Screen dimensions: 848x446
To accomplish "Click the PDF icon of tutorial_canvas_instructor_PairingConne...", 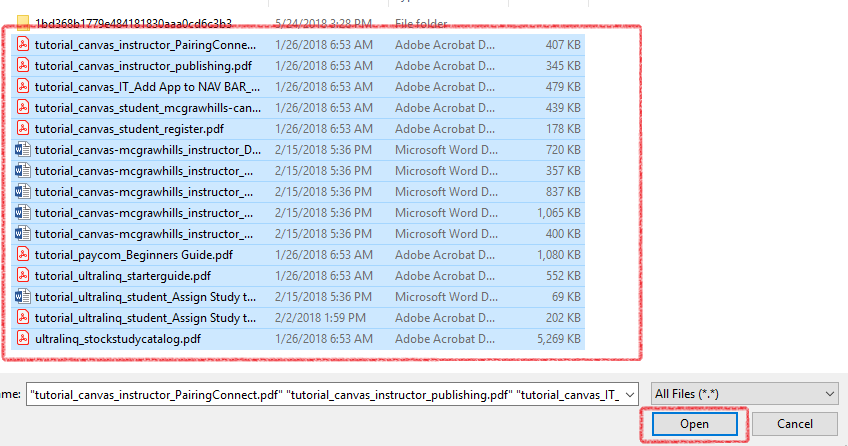I will coord(23,44).
